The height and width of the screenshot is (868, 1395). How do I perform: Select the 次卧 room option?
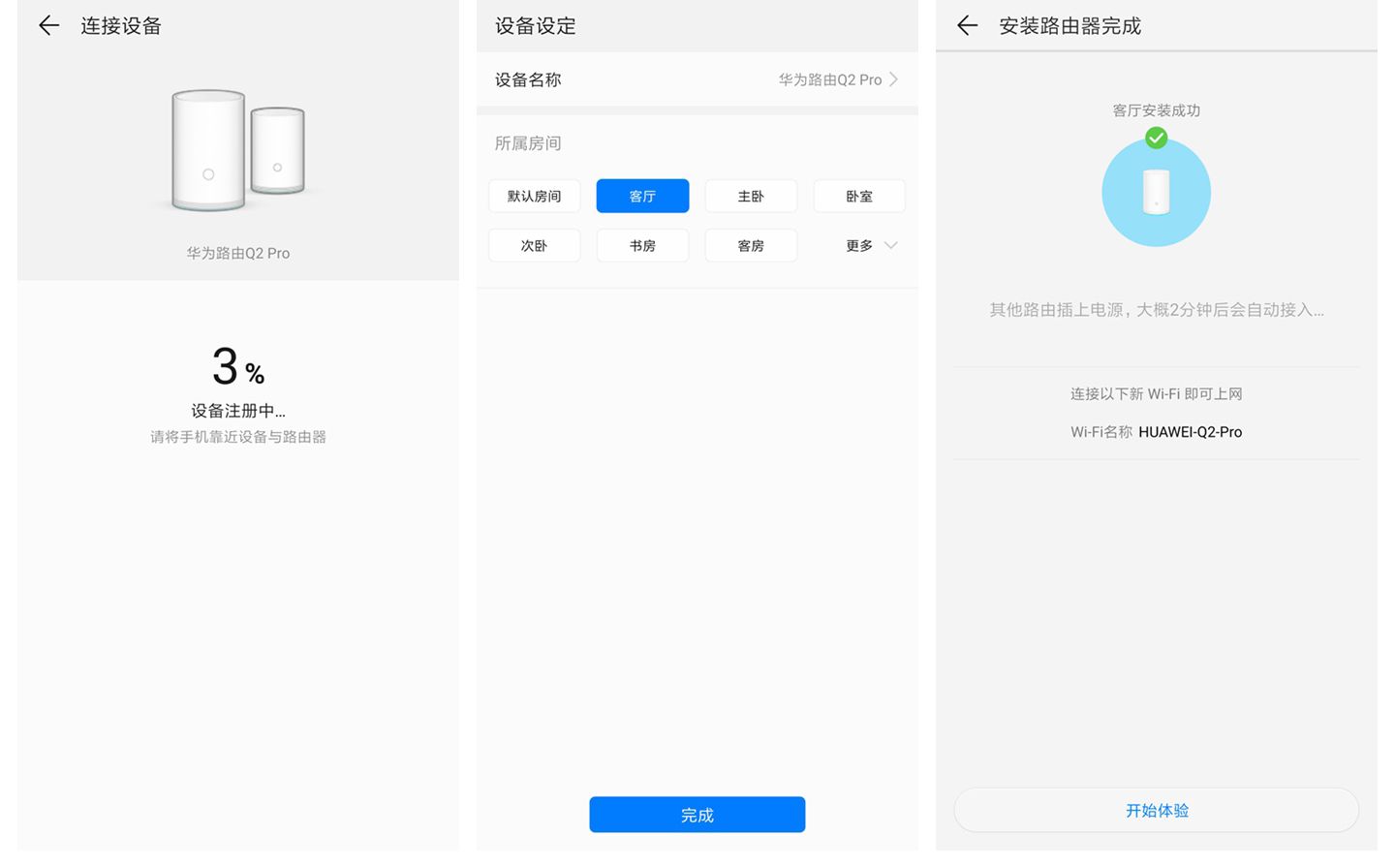[x=534, y=245]
